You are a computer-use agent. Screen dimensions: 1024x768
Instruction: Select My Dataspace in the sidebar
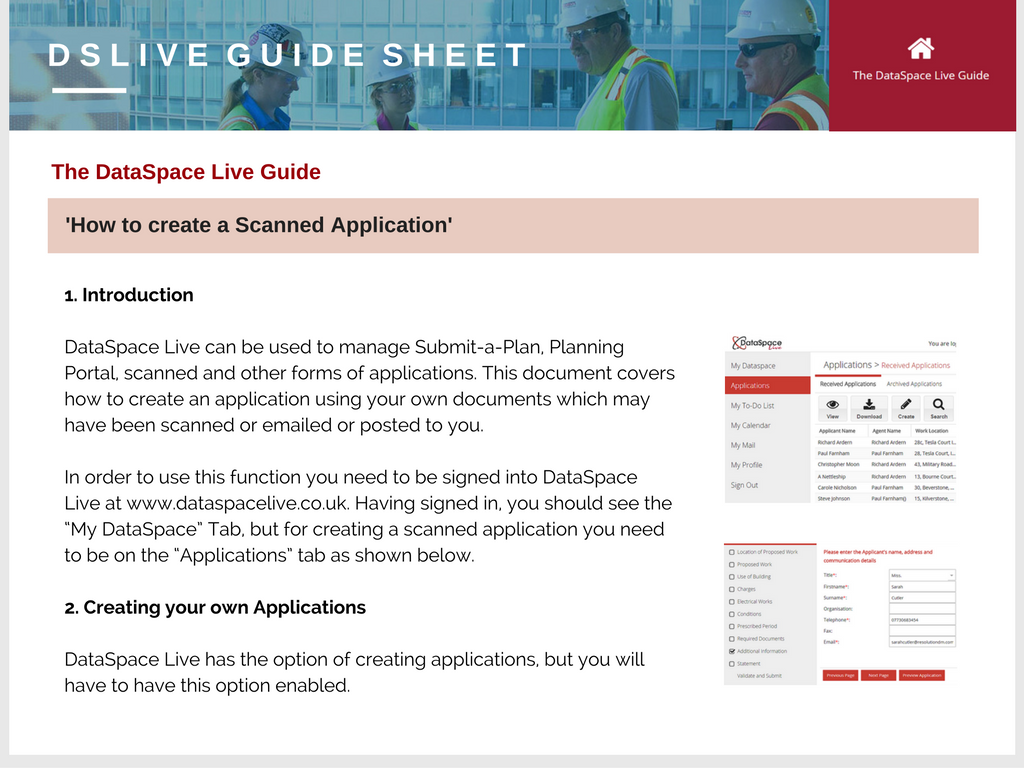point(753,366)
